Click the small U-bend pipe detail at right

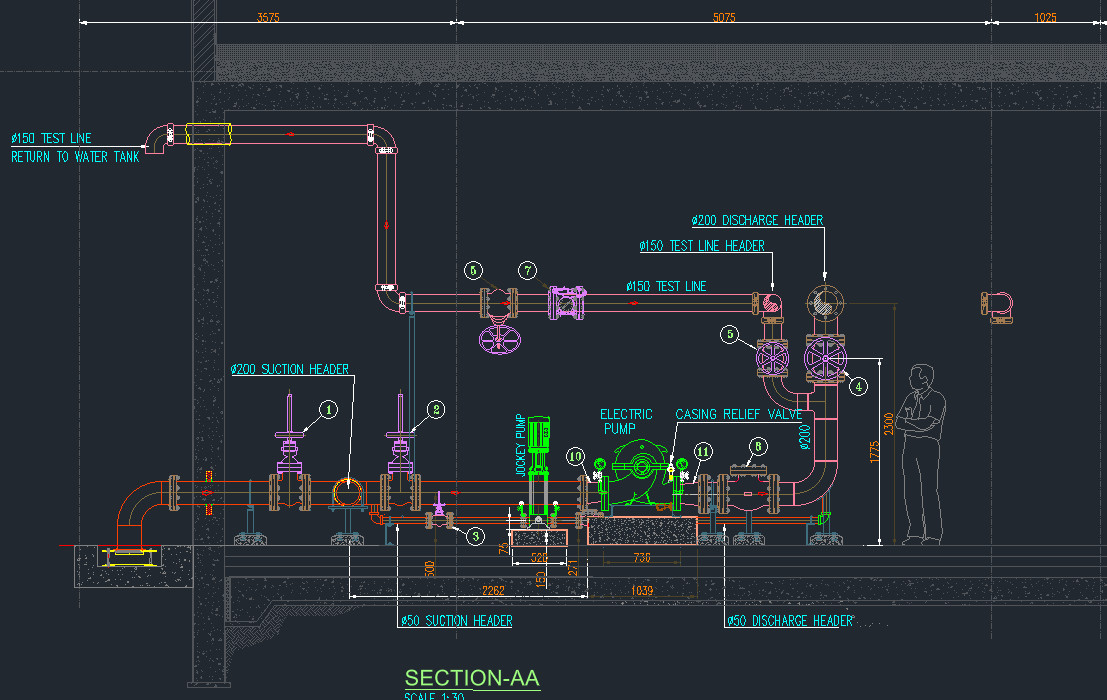click(997, 307)
